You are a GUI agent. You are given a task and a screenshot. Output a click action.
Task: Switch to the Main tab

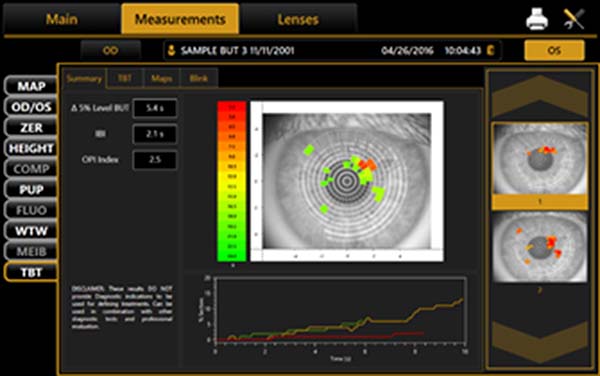point(62,19)
